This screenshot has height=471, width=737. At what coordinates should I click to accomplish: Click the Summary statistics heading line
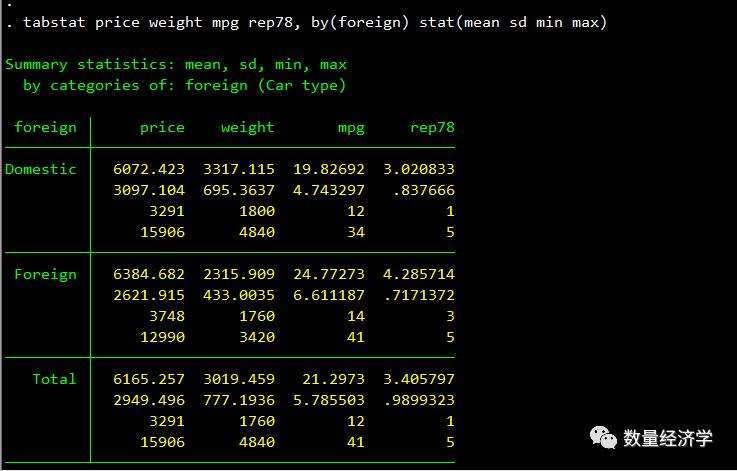pos(176,64)
